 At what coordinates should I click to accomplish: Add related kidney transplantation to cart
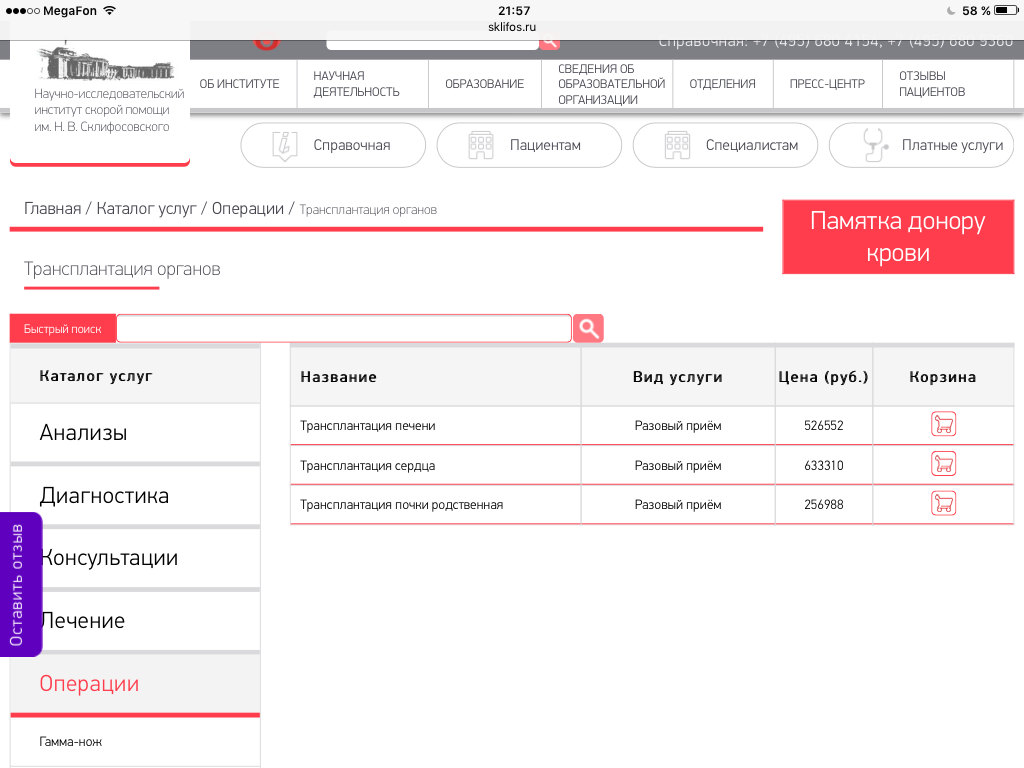(x=943, y=504)
